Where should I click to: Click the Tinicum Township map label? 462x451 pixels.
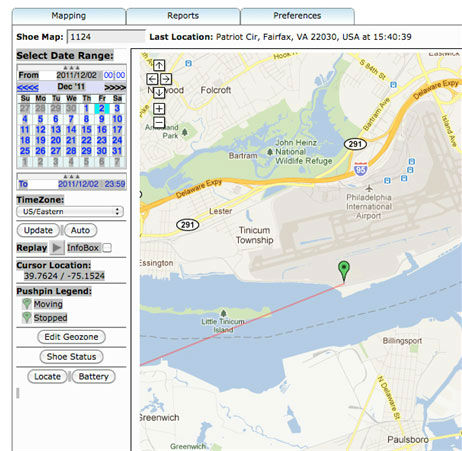[255, 235]
